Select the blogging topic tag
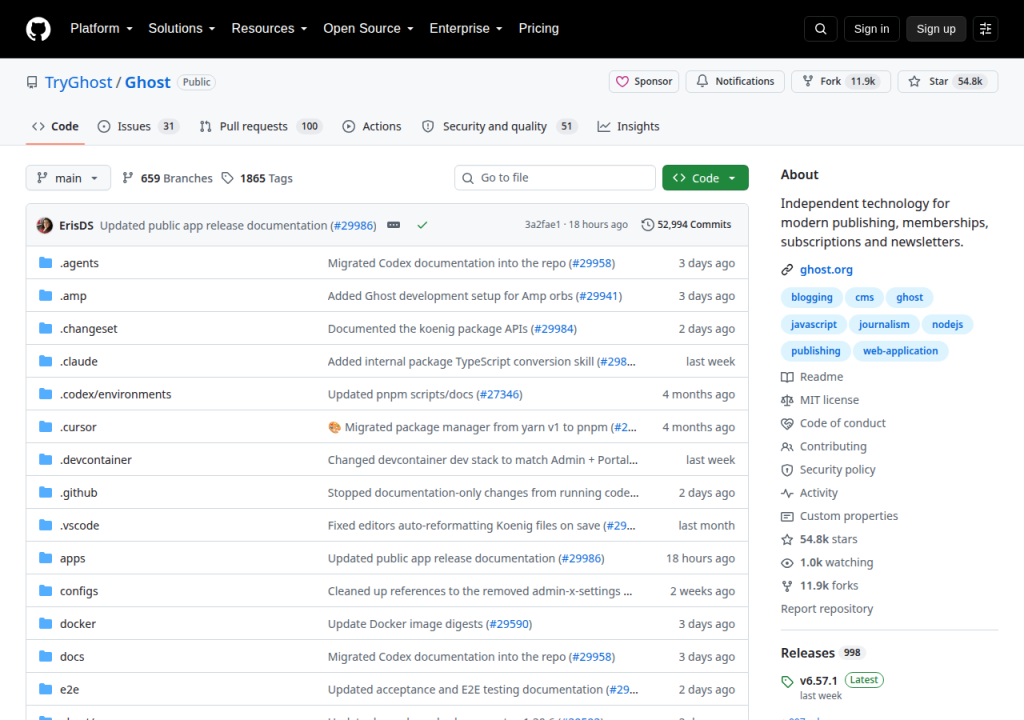The width and height of the screenshot is (1024, 720). [812, 297]
